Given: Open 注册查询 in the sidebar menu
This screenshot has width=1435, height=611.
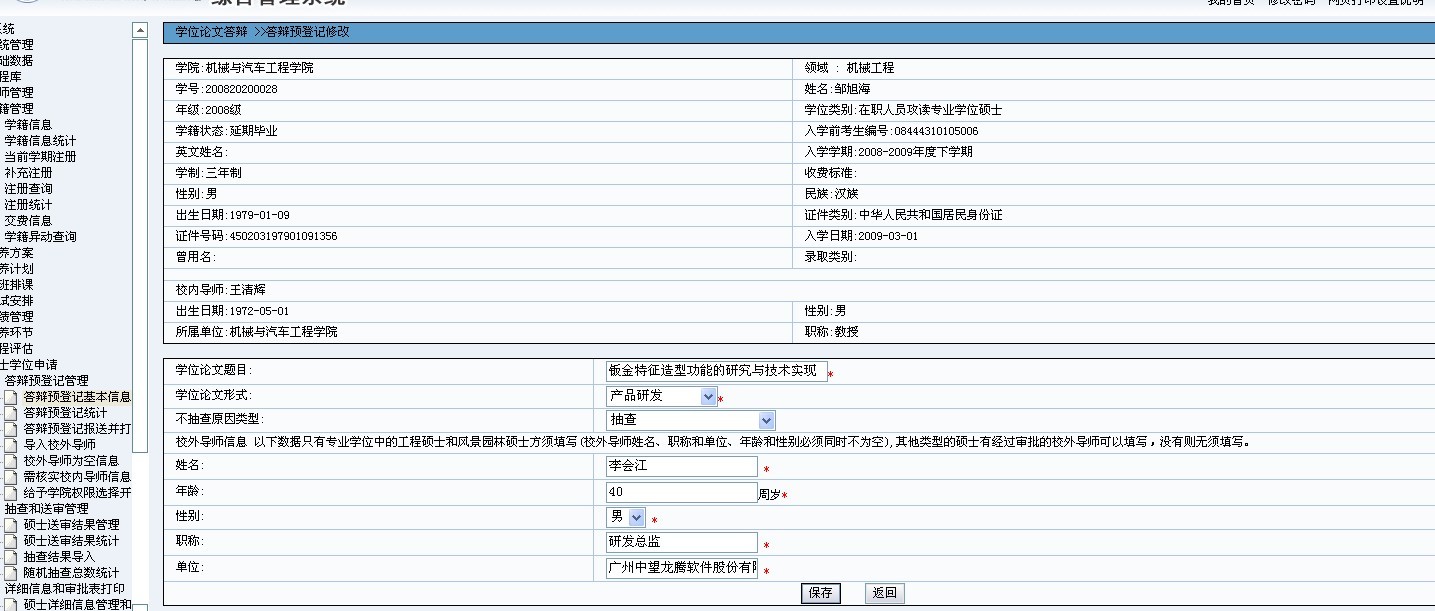Looking at the screenshot, I should [28, 189].
